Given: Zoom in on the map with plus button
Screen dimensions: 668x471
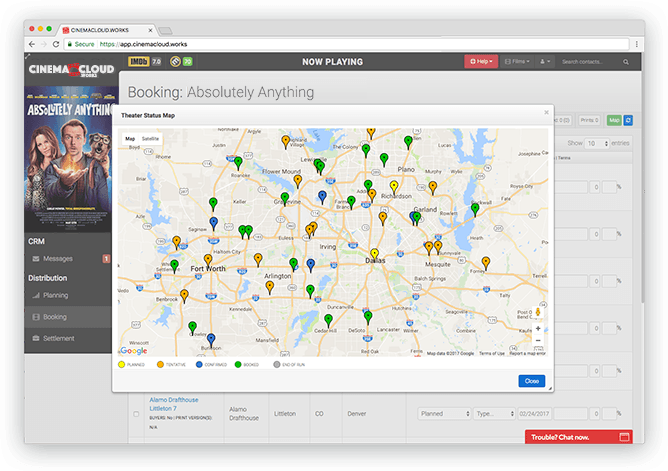Looking at the screenshot, I should 538,328.
